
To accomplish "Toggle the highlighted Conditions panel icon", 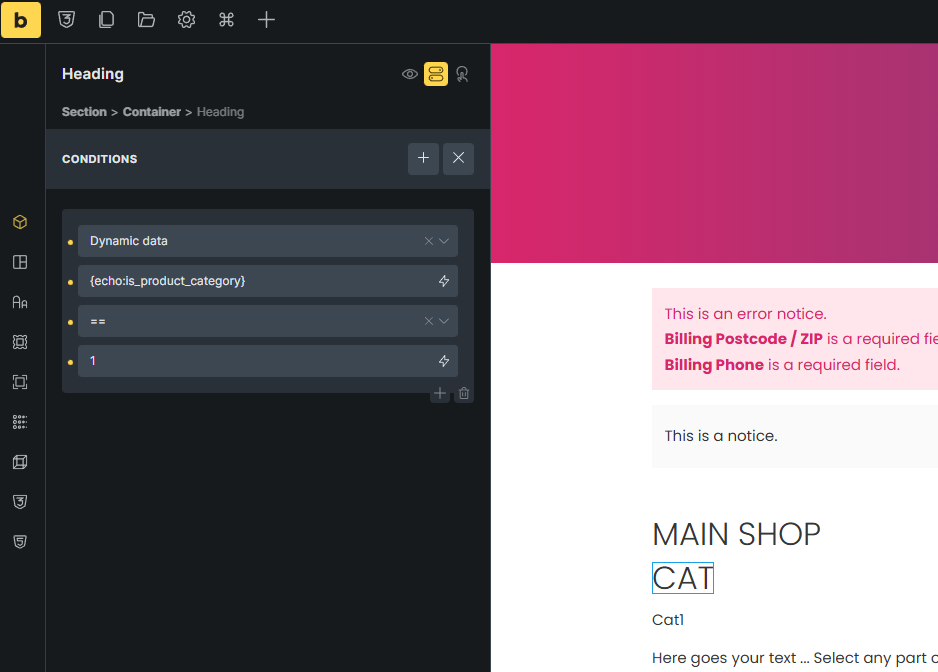I will pos(436,74).
